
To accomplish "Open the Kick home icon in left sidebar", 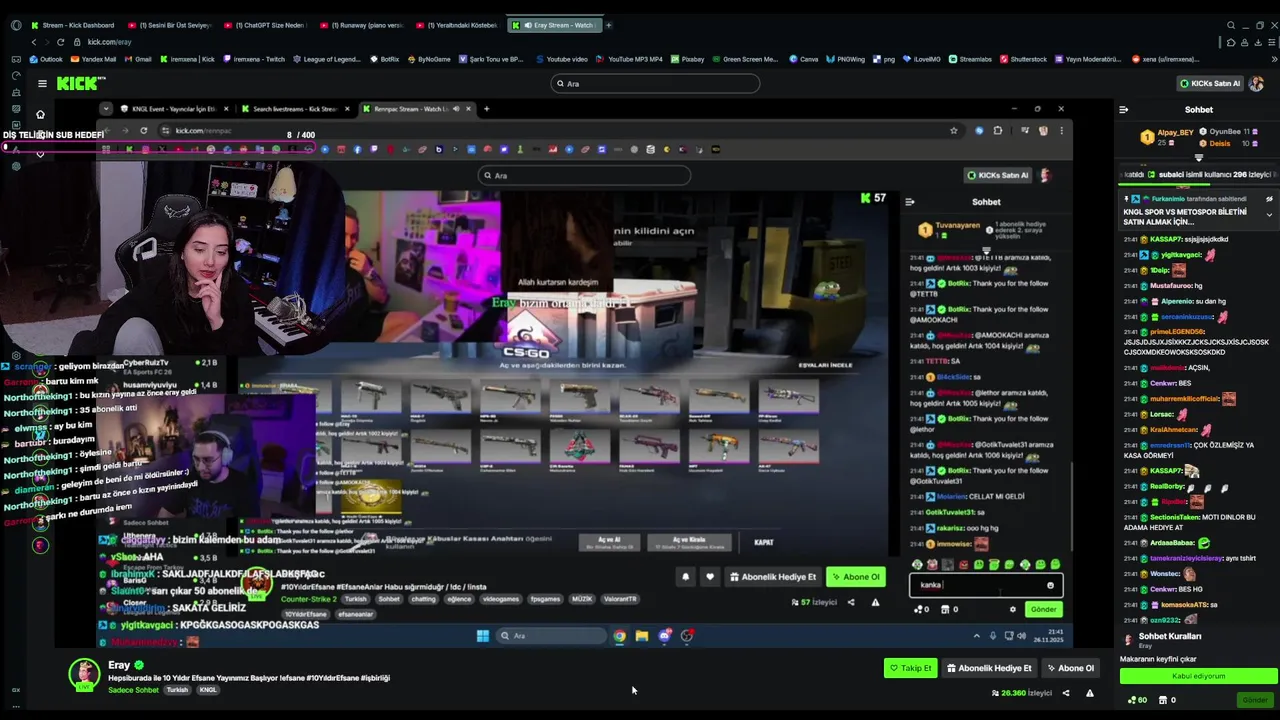I will [x=40, y=114].
